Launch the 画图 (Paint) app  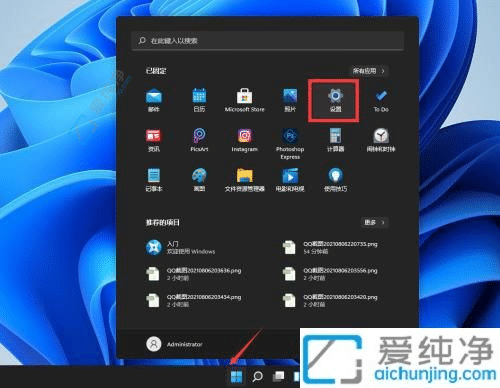199,180
